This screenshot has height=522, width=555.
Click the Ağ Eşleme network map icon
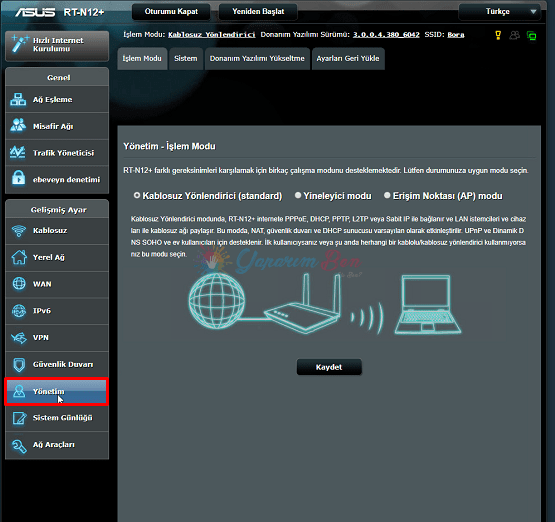coord(18,99)
